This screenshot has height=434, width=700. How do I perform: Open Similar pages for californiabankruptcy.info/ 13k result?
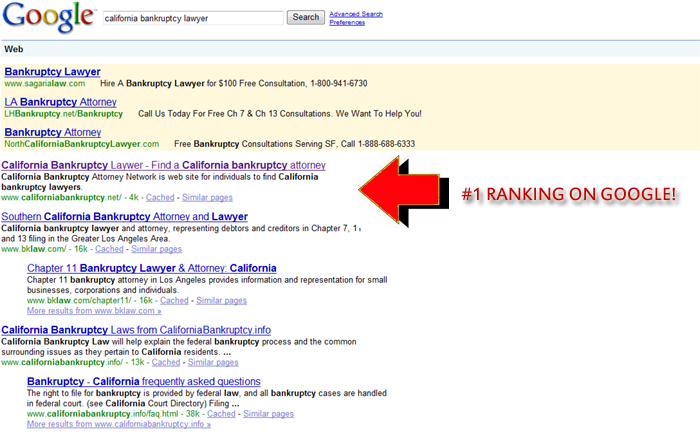click(213, 362)
